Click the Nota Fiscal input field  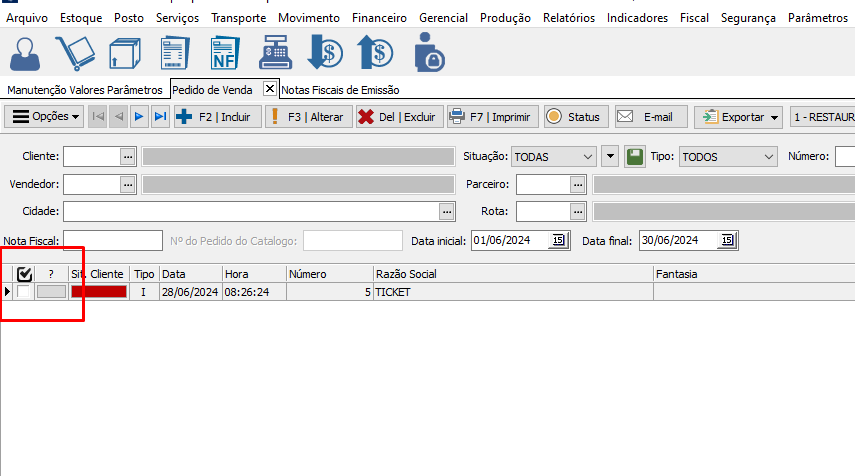(112, 240)
